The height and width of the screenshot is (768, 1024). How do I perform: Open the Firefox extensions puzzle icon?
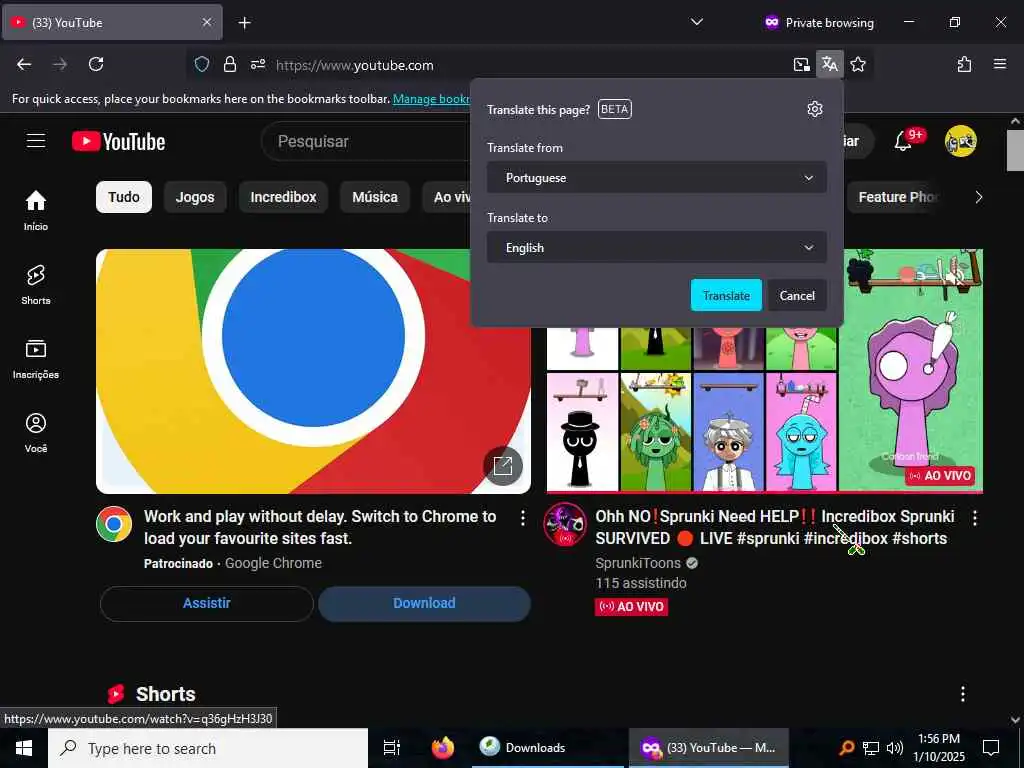point(964,64)
